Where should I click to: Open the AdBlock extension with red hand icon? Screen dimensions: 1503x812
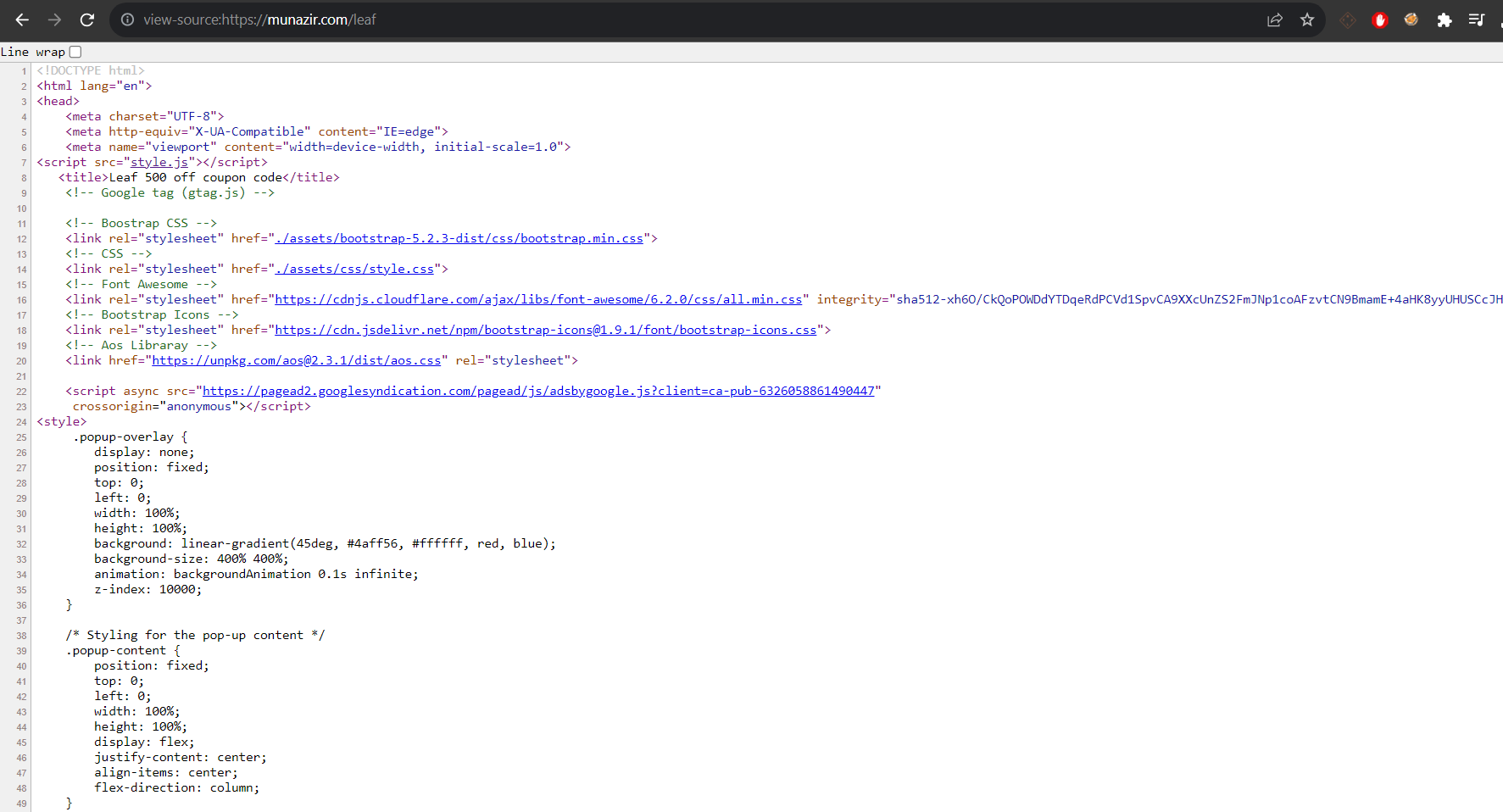1379,19
